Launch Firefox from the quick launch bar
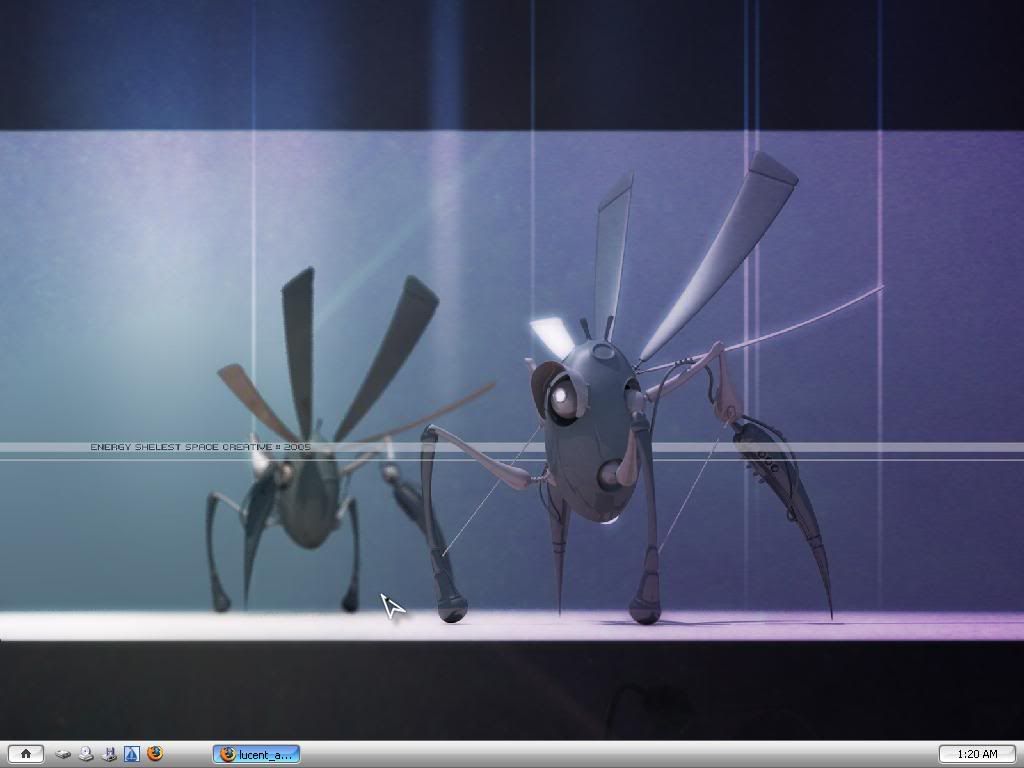This screenshot has width=1024, height=768. pyautogui.click(x=155, y=754)
